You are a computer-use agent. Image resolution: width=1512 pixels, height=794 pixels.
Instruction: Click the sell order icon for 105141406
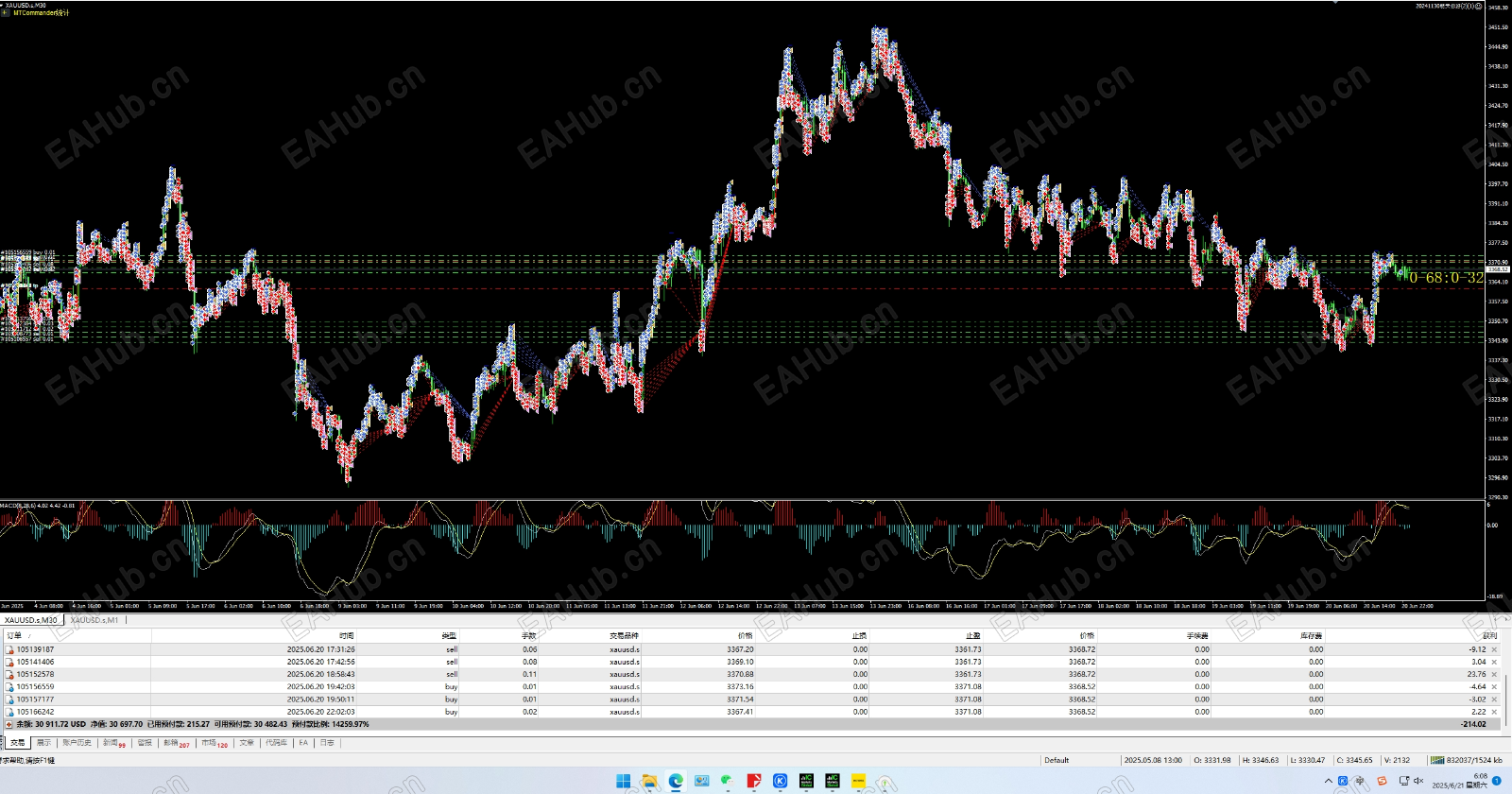coord(9,662)
